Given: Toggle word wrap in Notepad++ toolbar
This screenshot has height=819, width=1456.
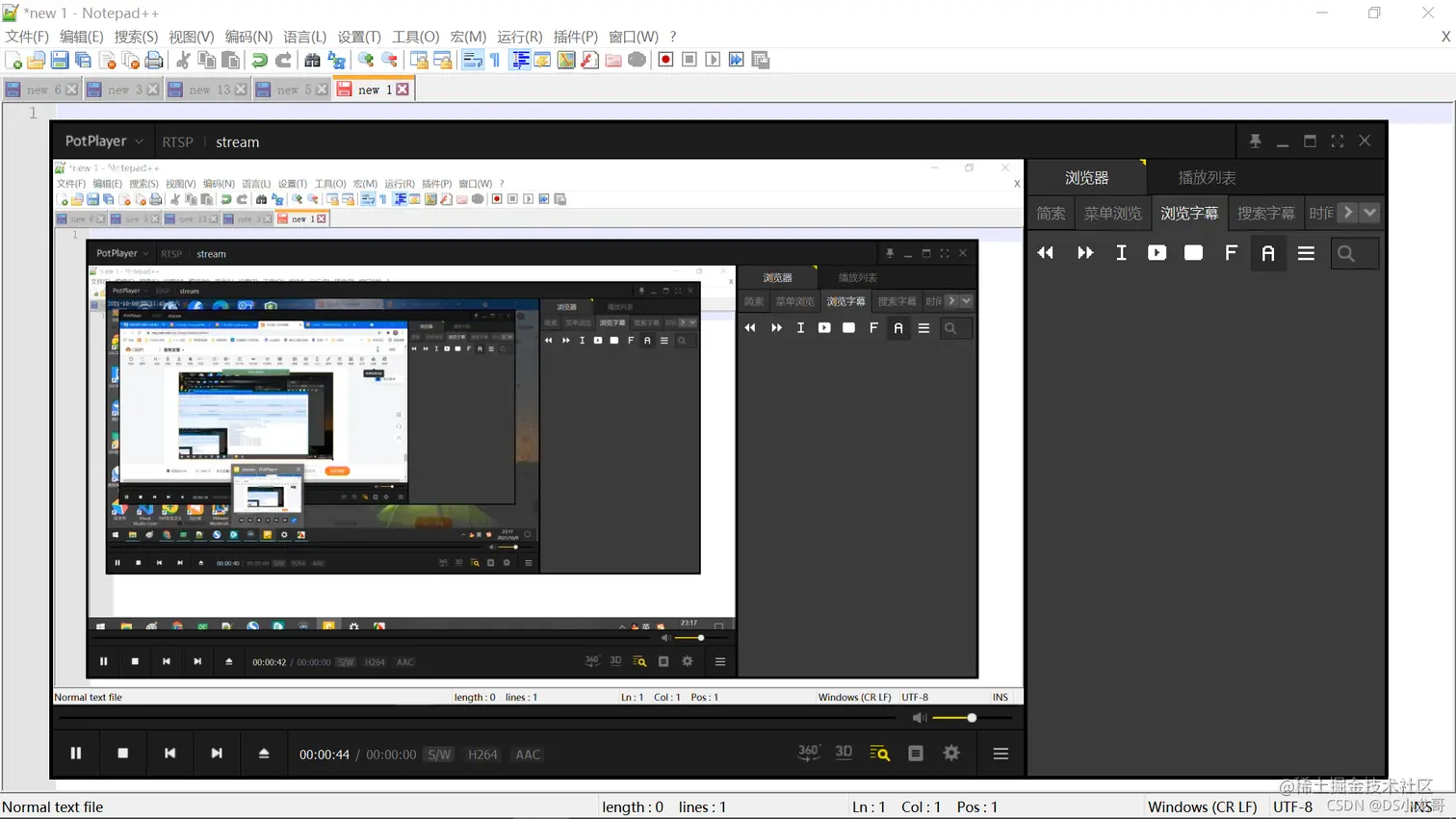Looking at the screenshot, I should point(472,60).
